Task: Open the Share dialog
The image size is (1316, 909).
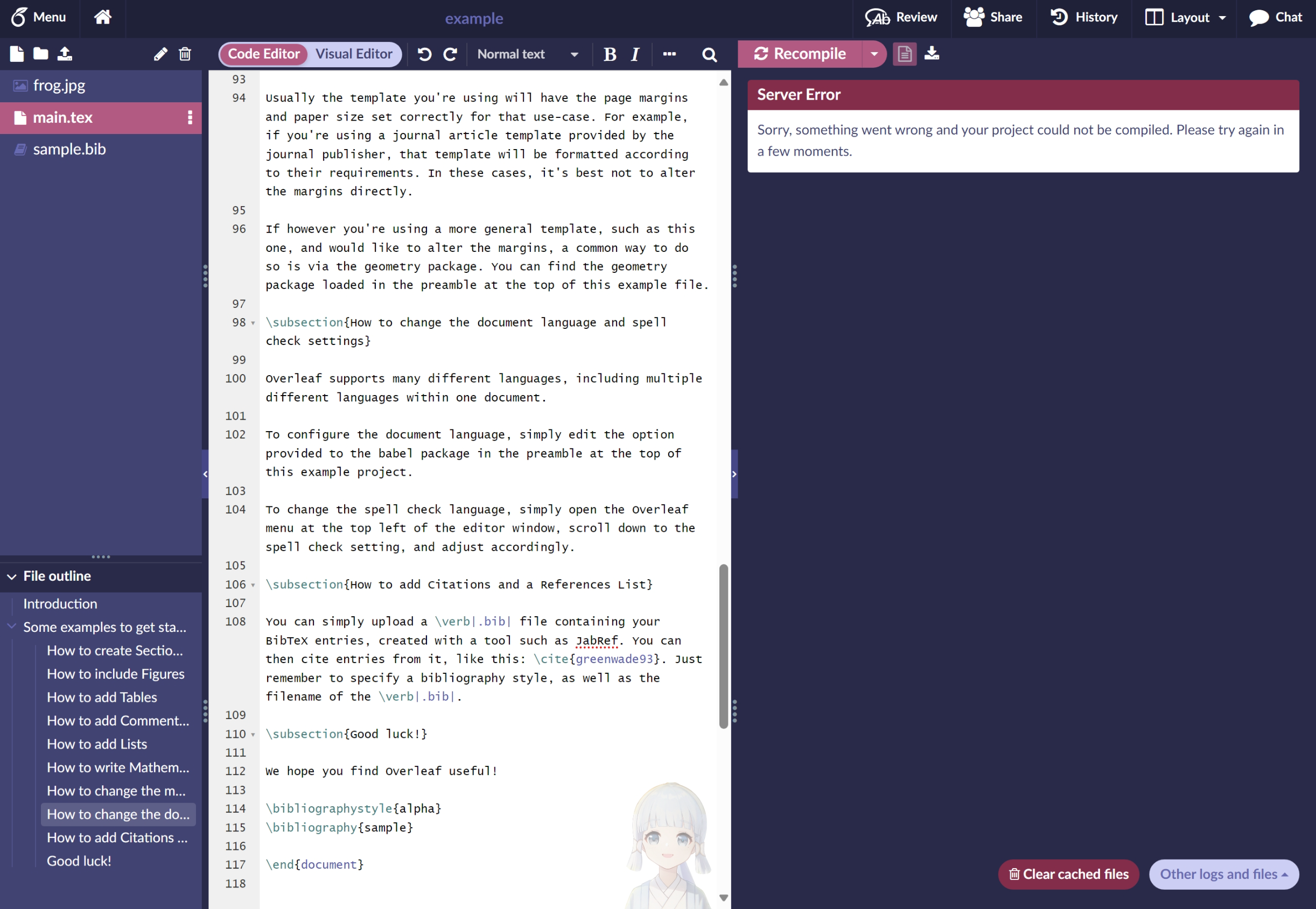Action: point(993,17)
